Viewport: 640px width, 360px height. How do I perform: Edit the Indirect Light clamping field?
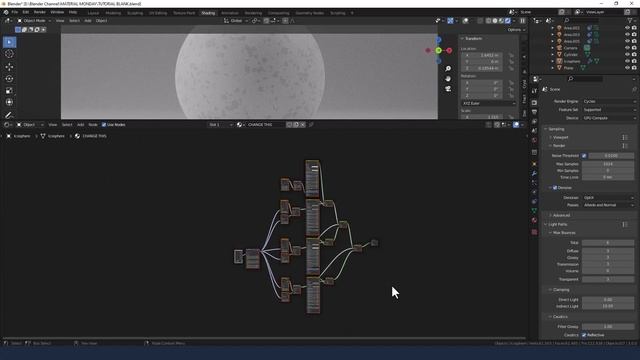pos(608,306)
